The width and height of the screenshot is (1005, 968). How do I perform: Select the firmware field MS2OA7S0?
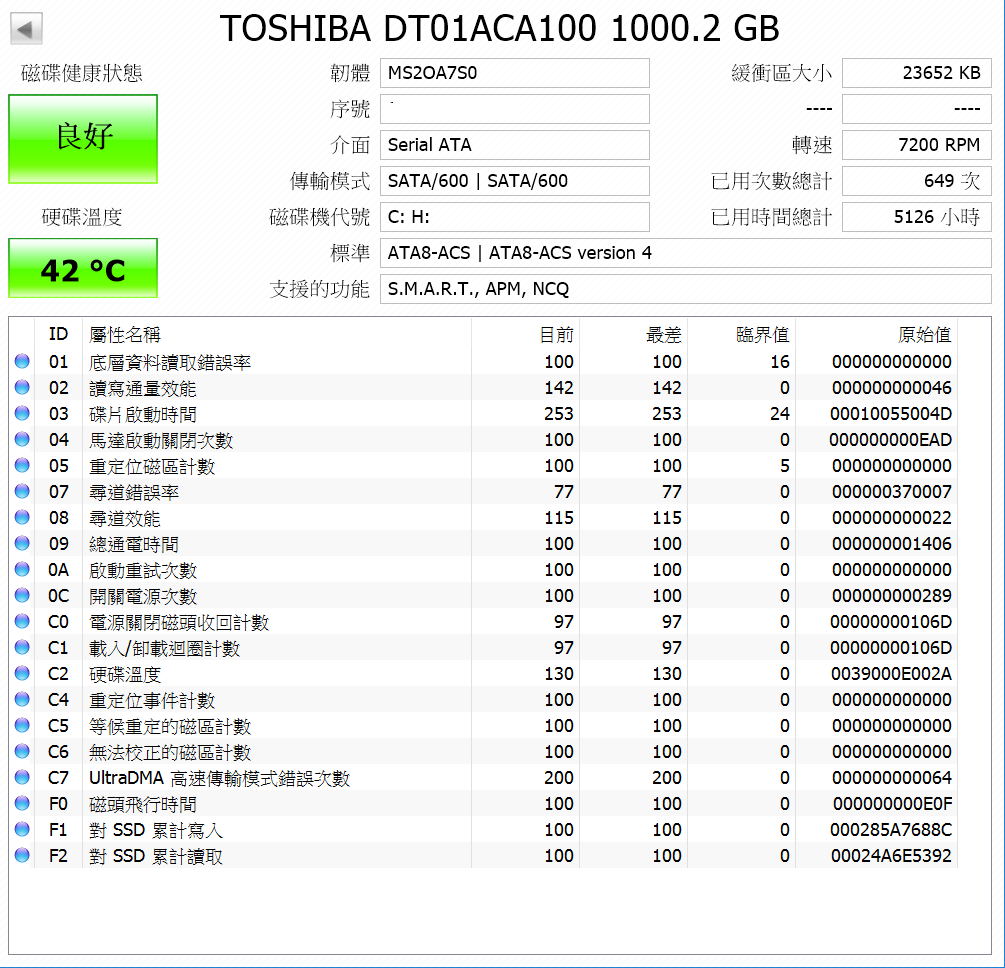tap(515, 73)
